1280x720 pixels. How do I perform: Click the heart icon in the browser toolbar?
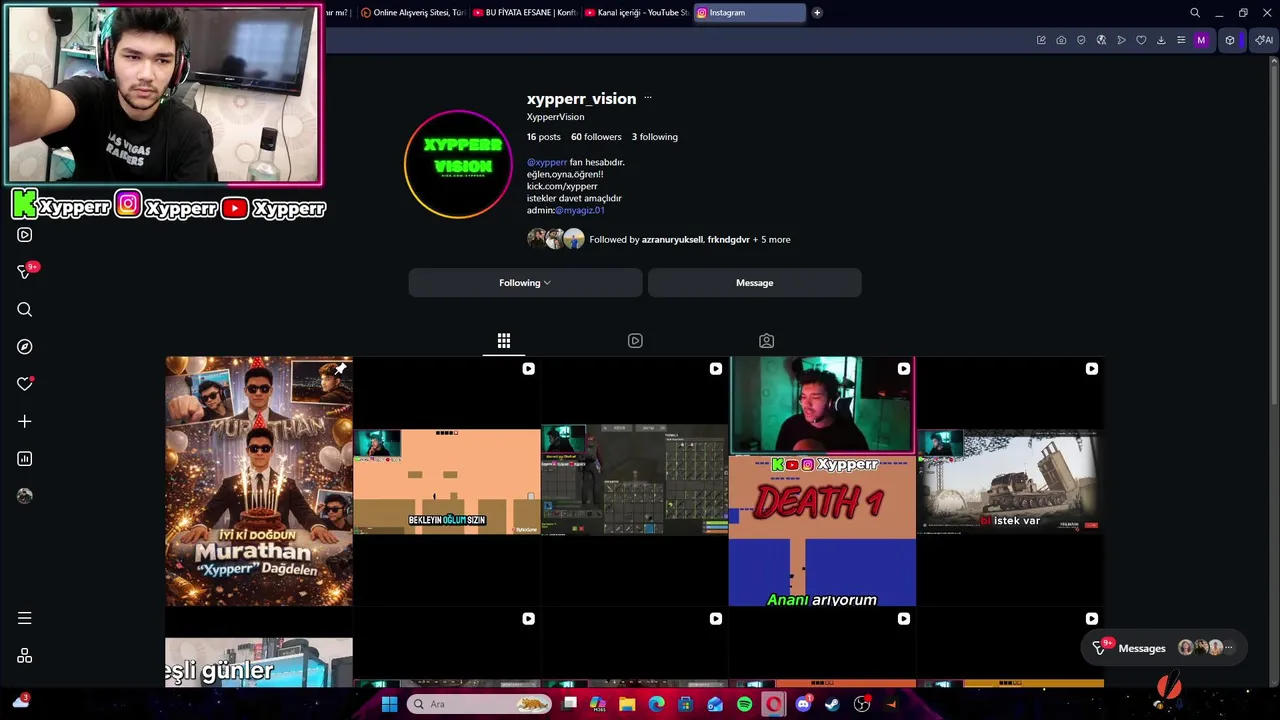[x=1141, y=40]
